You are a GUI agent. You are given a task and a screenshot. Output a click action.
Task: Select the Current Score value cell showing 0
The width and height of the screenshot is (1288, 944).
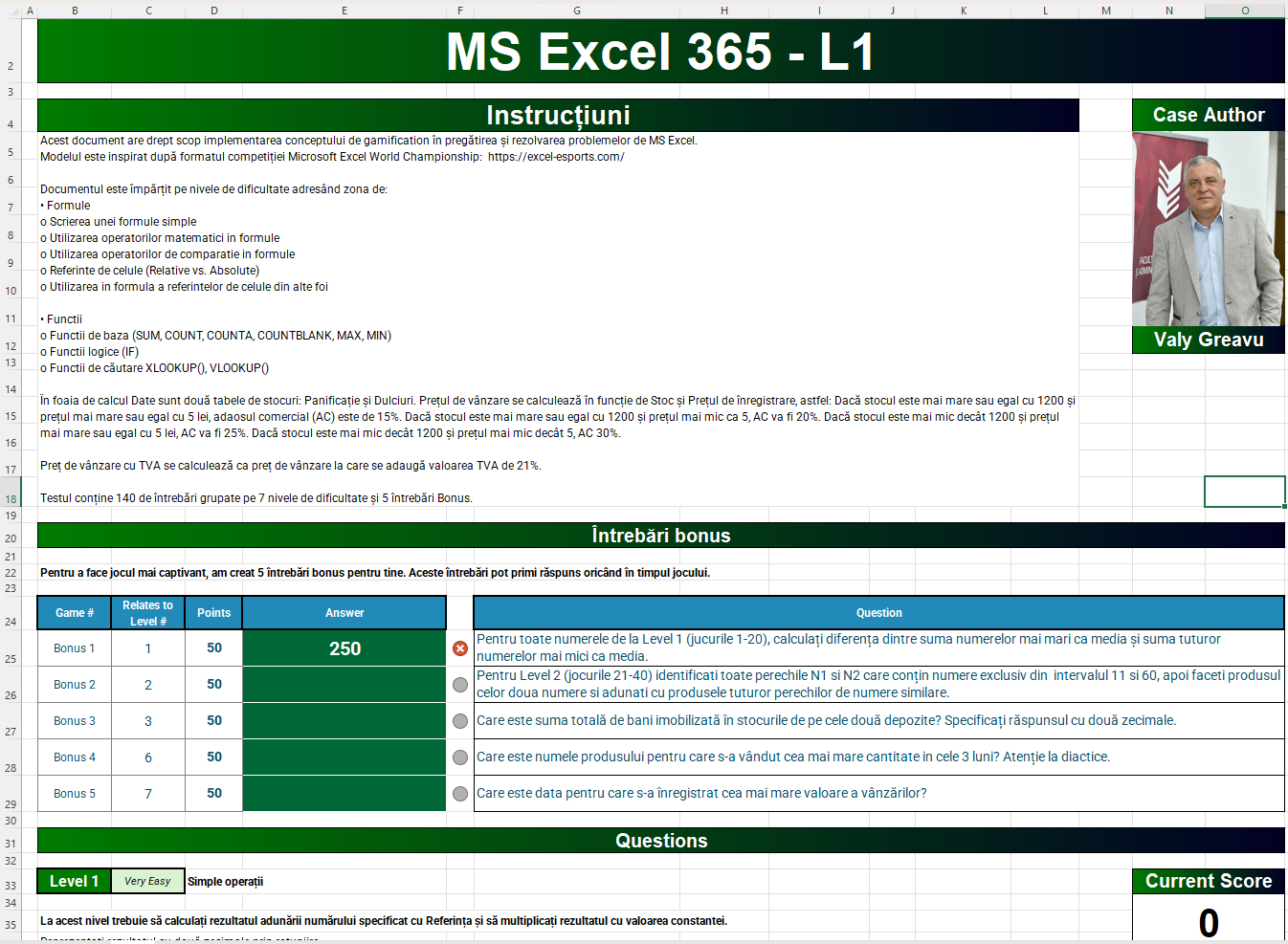[1208, 922]
